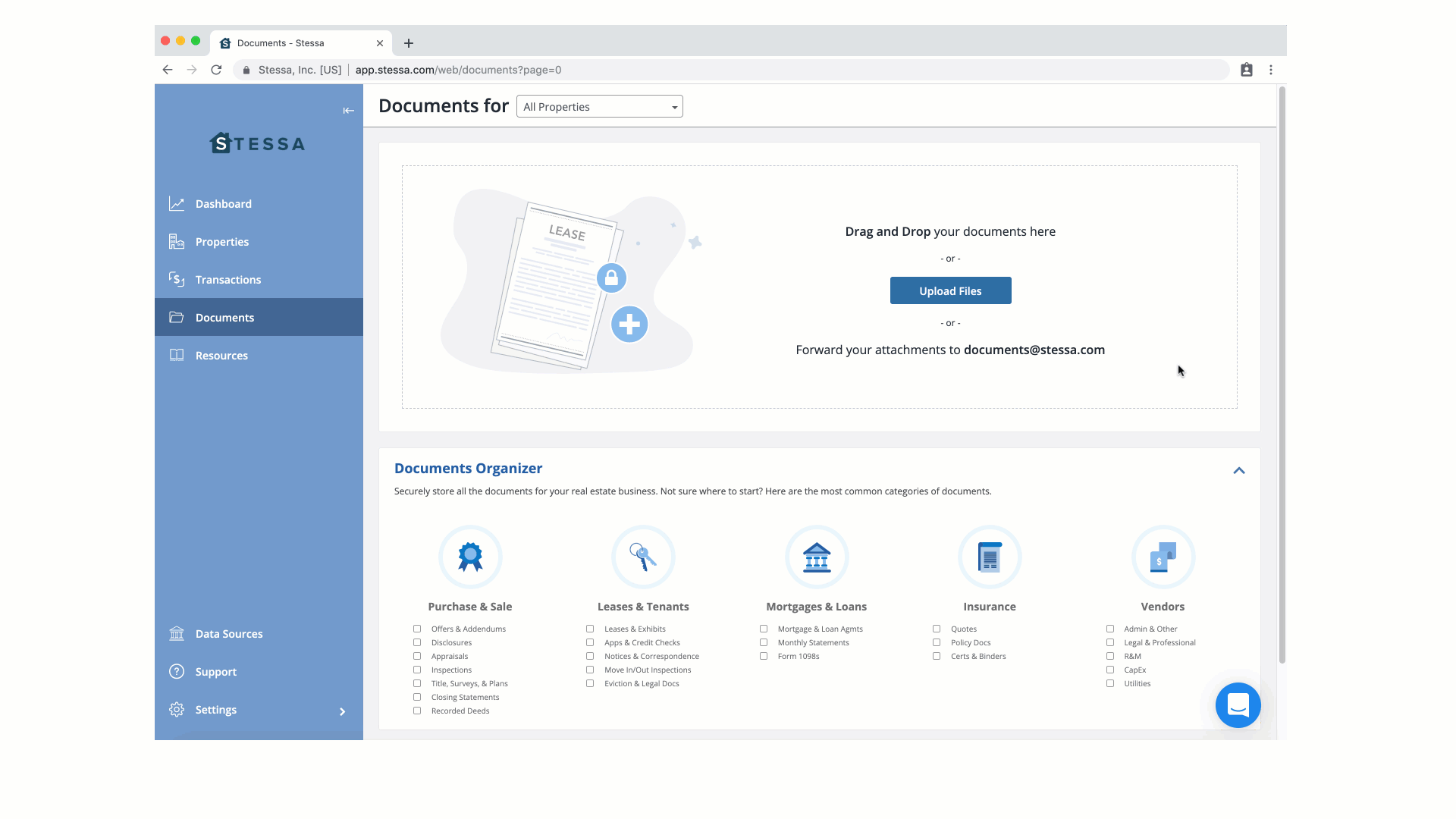Click the Leases & Tenants keys icon
This screenshot has width=1456, height=819.
click(643, 557)
